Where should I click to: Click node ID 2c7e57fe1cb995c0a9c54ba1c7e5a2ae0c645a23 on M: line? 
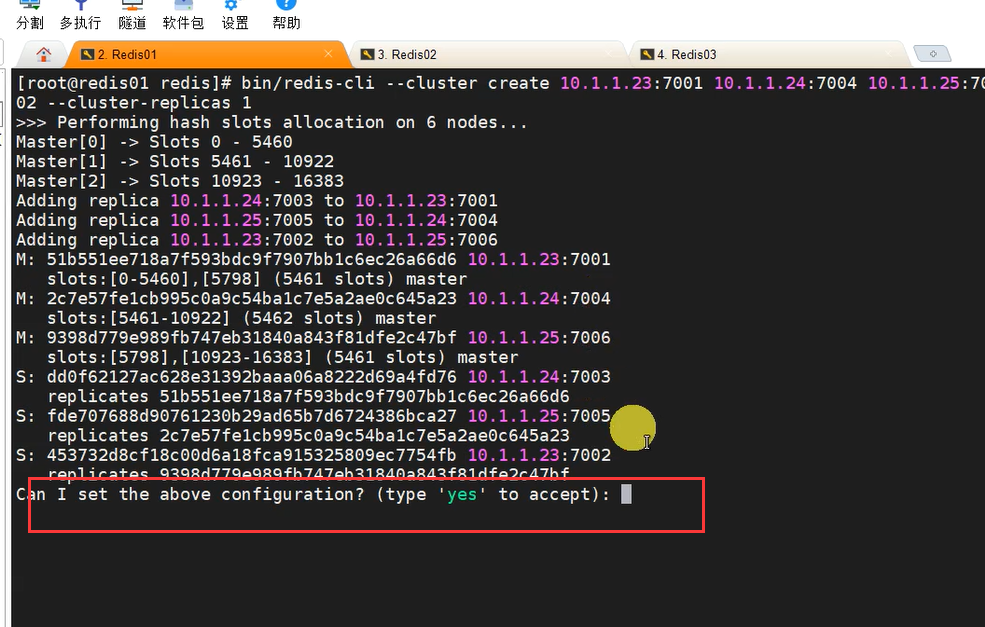click(x=251, y=298)
